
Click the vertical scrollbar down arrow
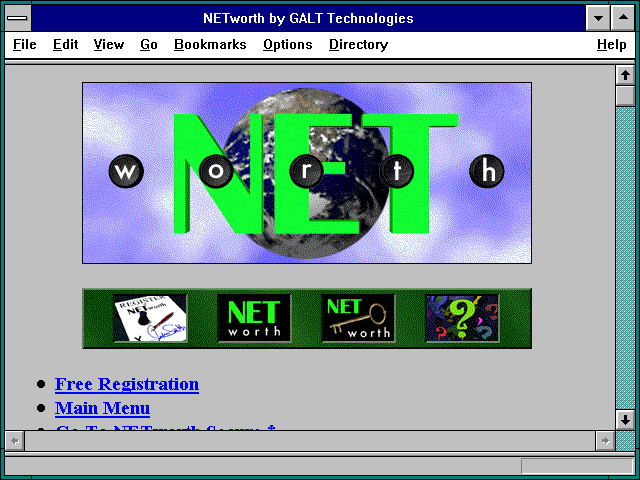[625, 420]
